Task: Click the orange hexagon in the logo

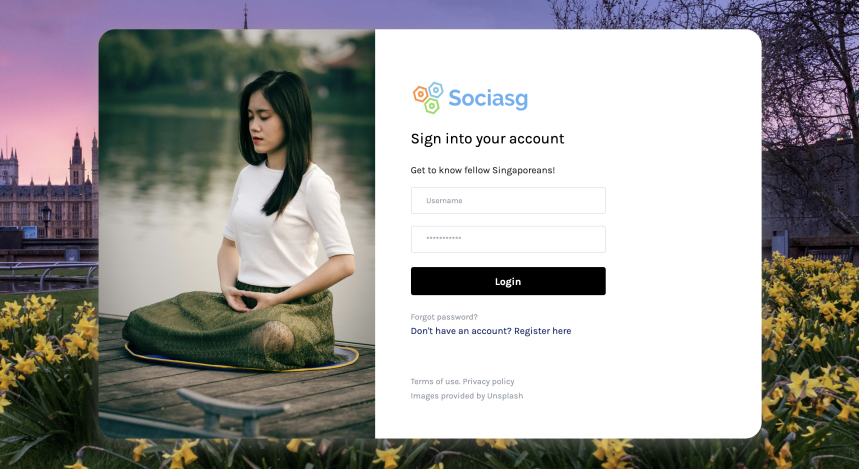Action: (420, 94)
